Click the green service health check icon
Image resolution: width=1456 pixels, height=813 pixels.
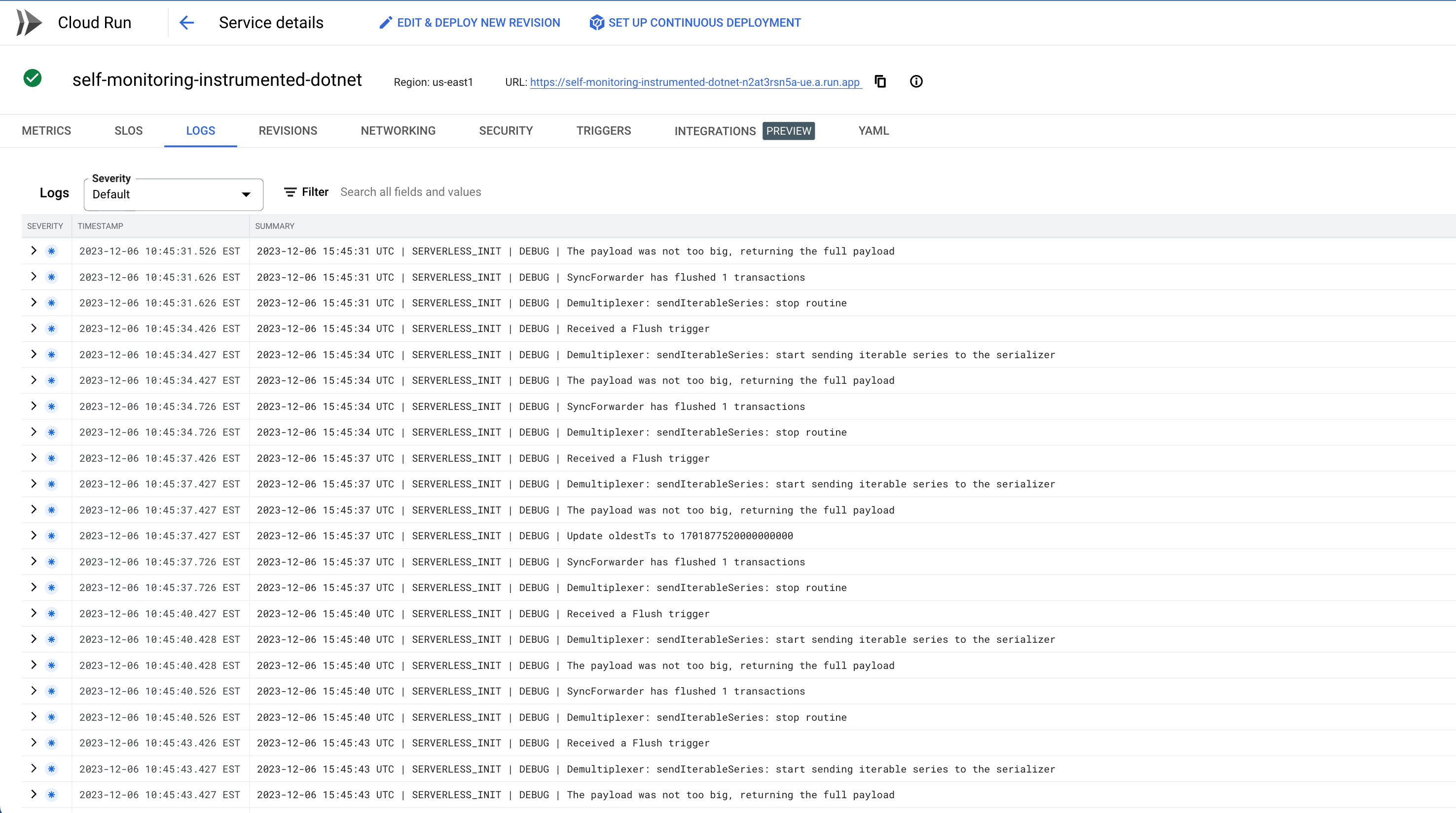[x=32, y=78]
